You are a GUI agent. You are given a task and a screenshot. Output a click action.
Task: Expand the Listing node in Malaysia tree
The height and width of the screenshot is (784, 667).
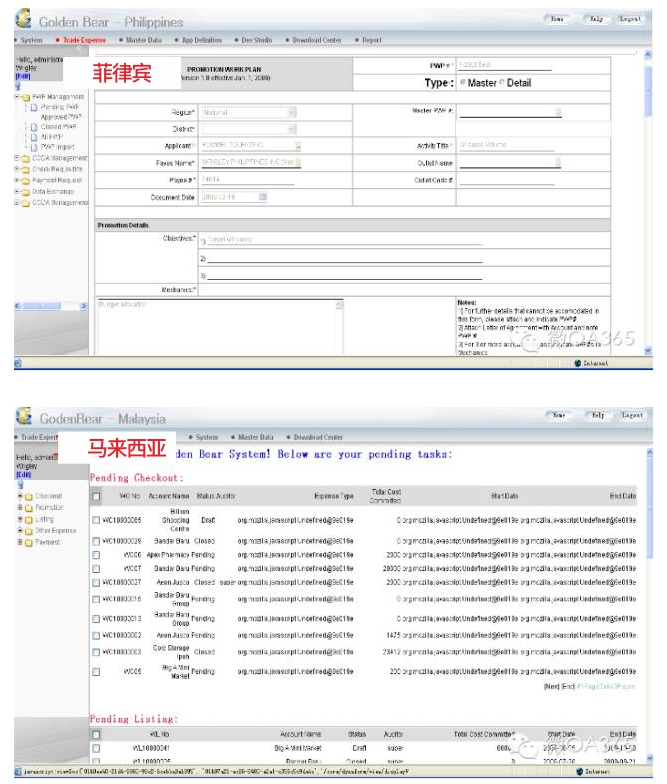click(x=20, y=519)
